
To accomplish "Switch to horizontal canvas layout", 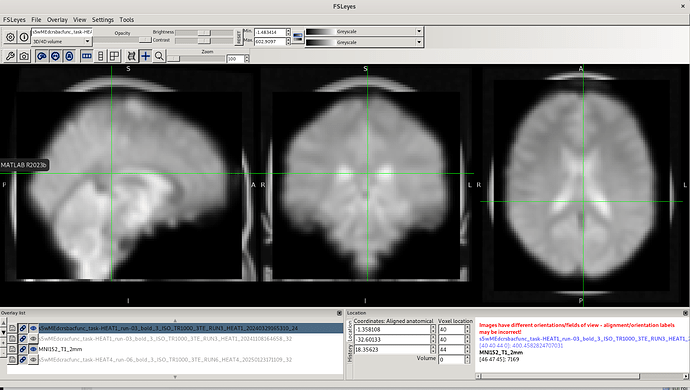I will coord(87,56).
